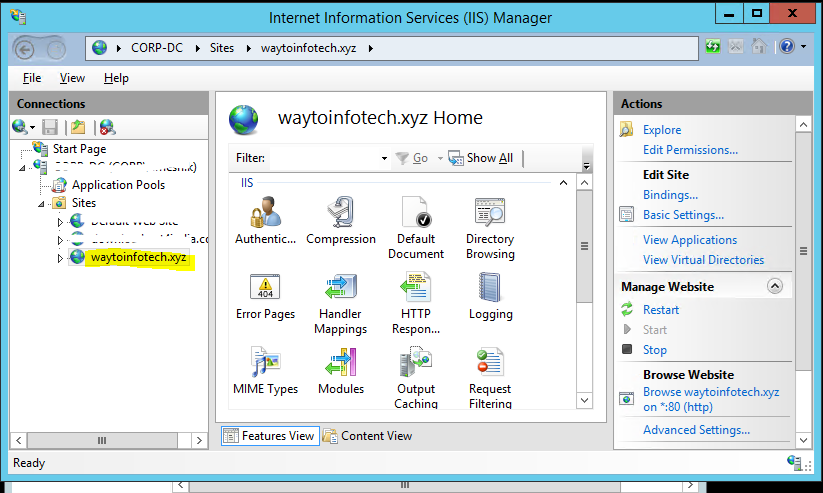Image resolution: width=823 pixels, height=493 pixels.
Task: Switch to Features View tab
Action: click(x=270, y=436)
